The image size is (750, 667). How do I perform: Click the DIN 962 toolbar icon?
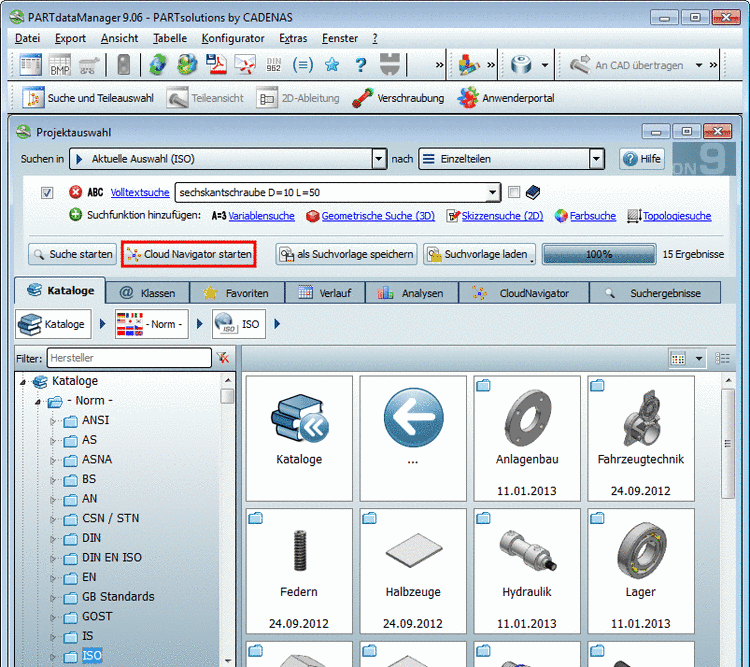(x=274, y=65)
